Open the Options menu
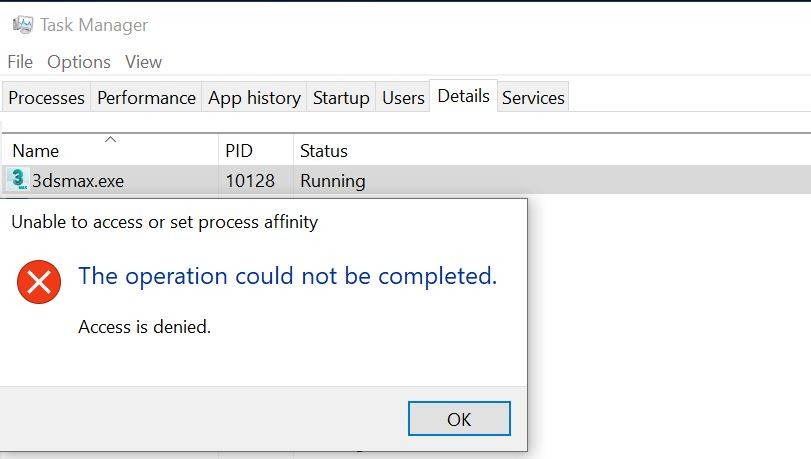This screenshot has height=459, width=811. [x=79, y=62]
